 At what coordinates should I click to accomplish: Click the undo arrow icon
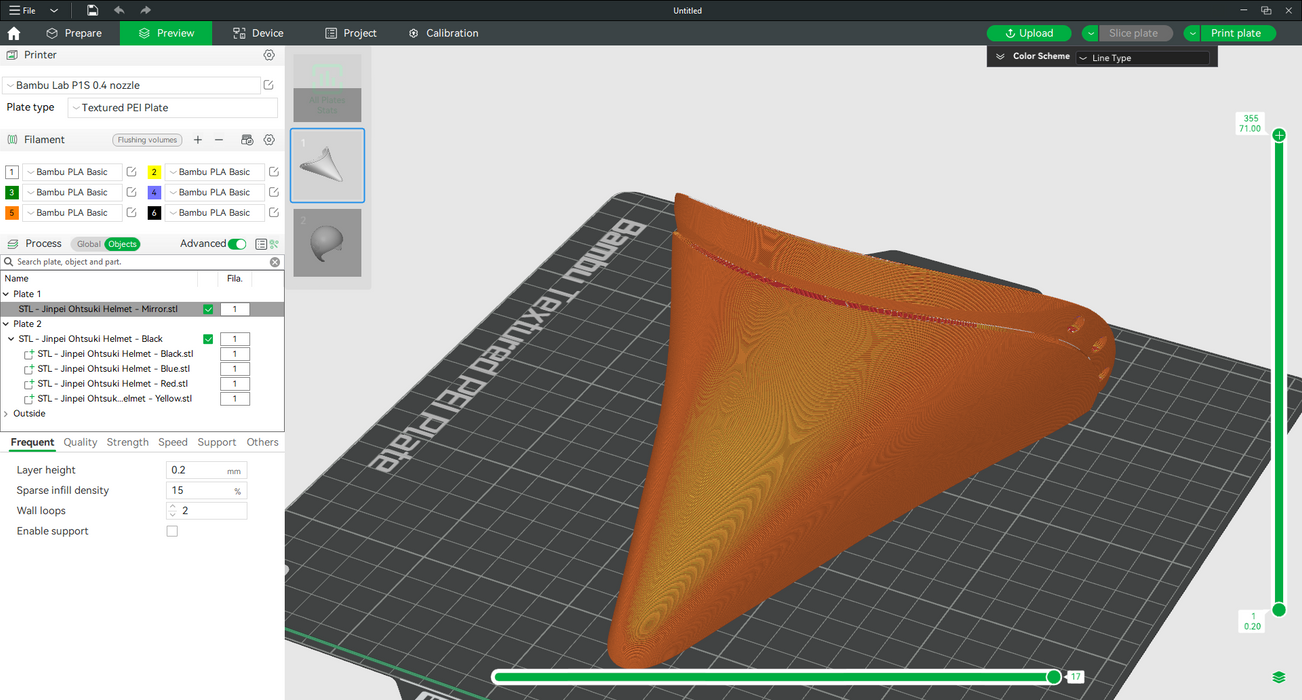(119, 10)
